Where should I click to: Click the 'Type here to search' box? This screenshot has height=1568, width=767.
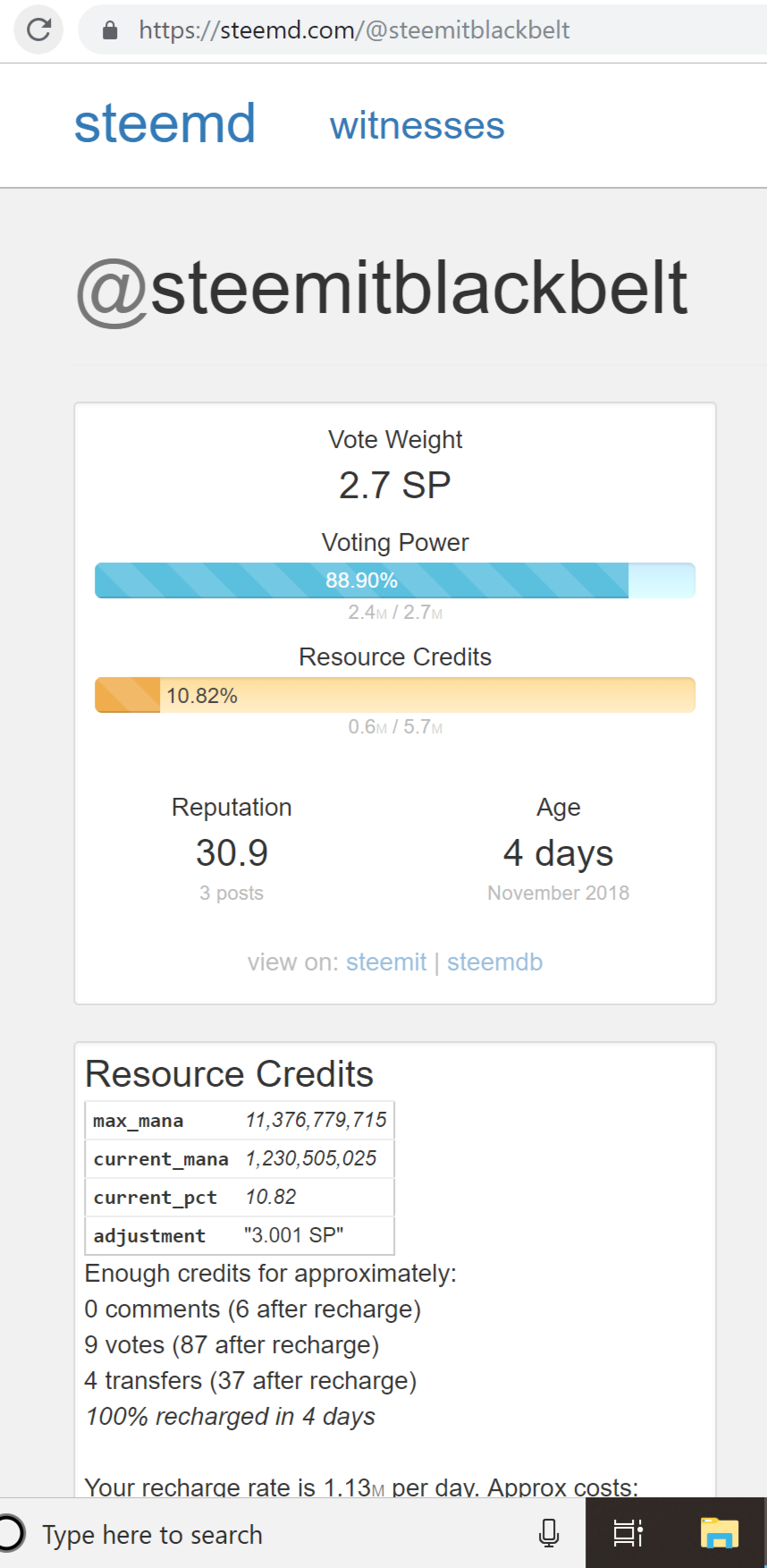click(152, 1535)
